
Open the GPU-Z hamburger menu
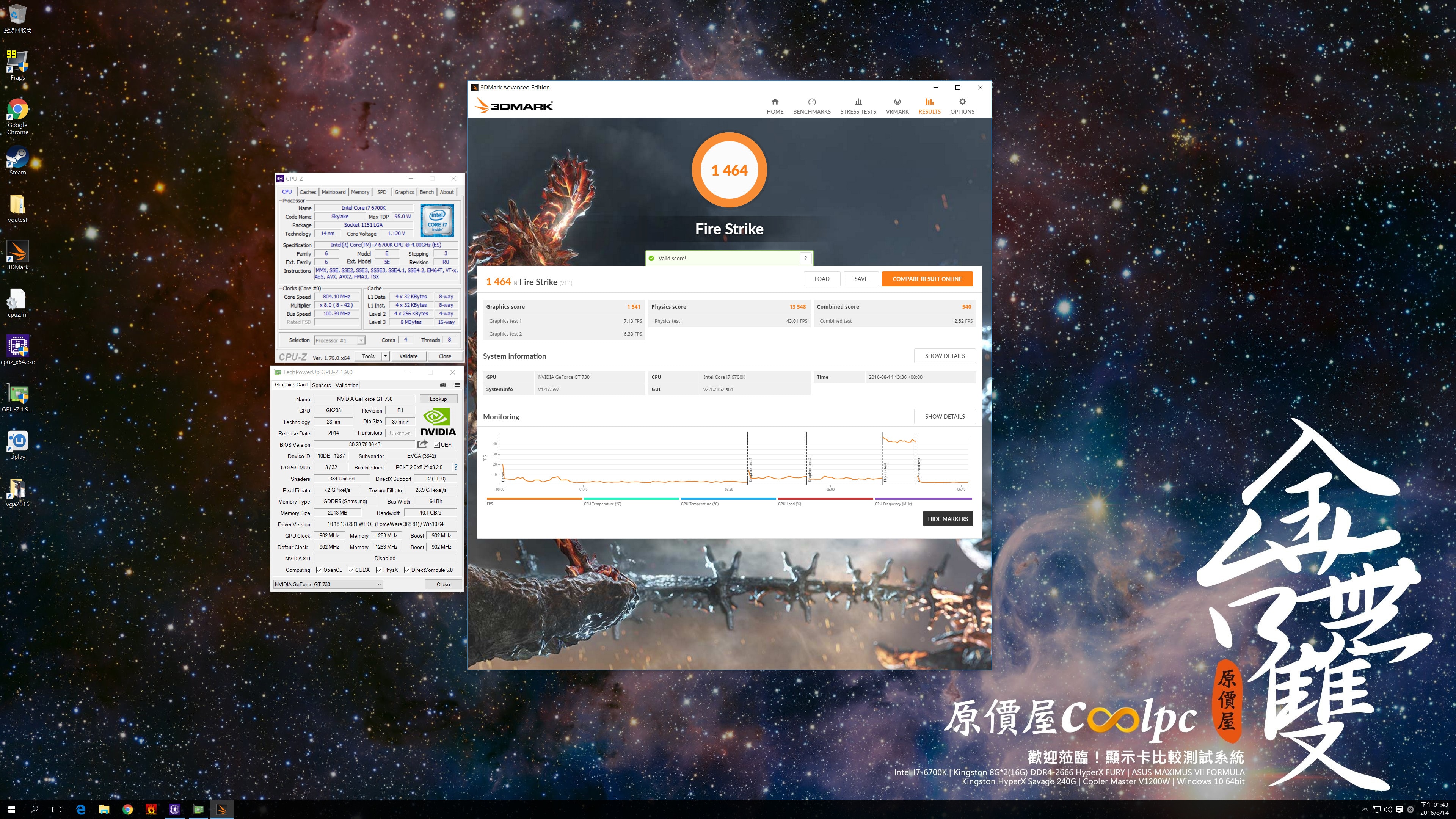[x=457, y=385]
